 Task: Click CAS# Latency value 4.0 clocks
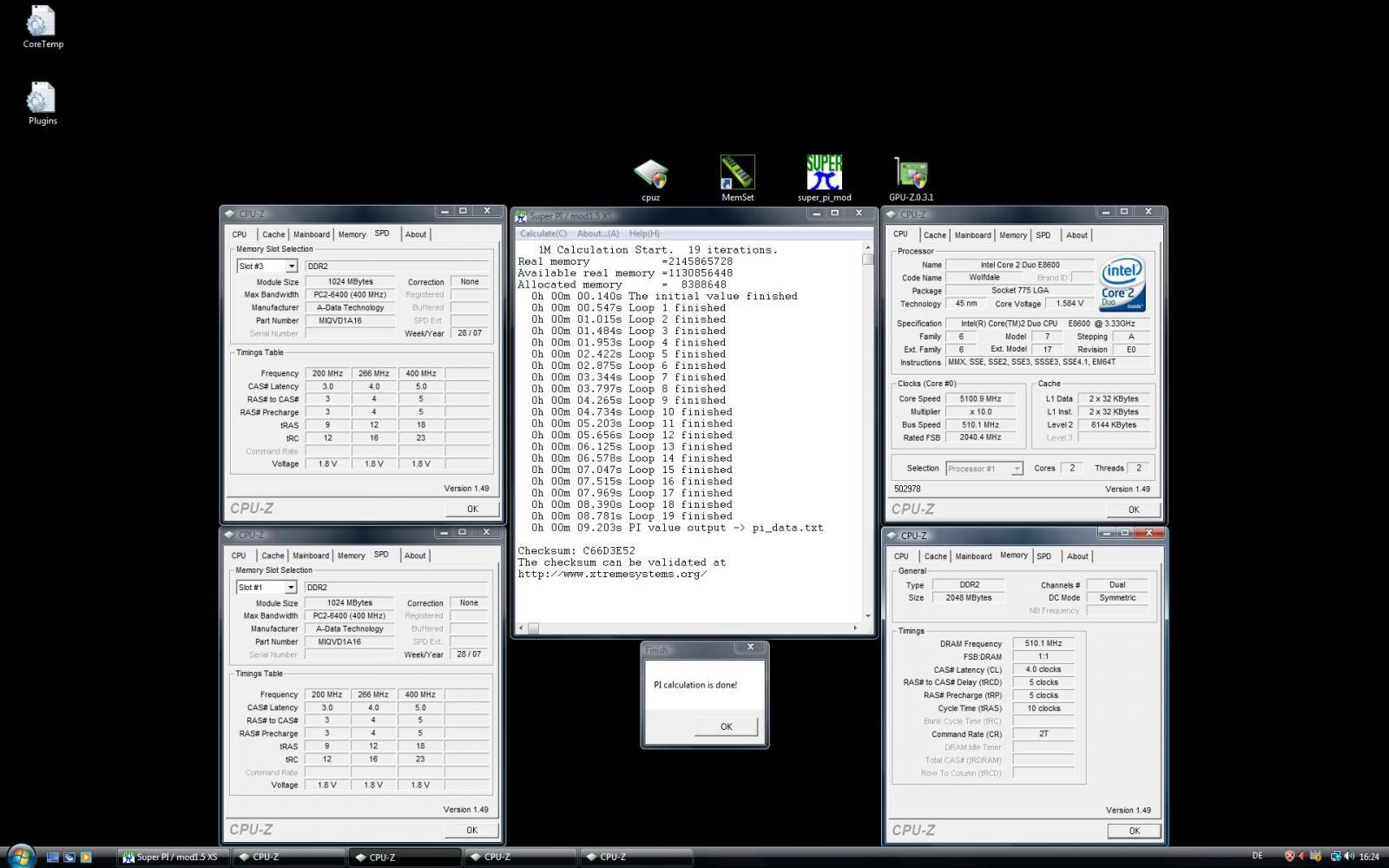click(x=1043, y=670)
